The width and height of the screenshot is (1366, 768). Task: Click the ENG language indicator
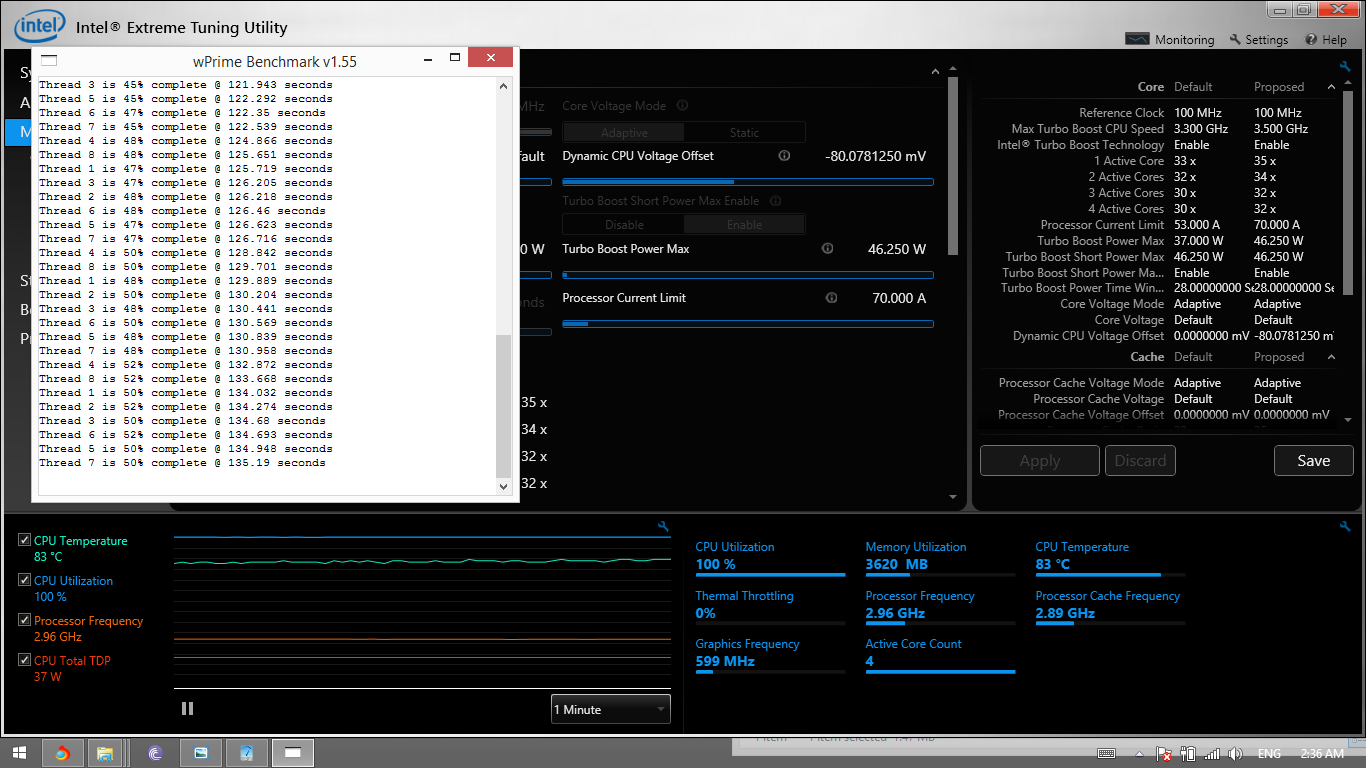pos(1269,754)
